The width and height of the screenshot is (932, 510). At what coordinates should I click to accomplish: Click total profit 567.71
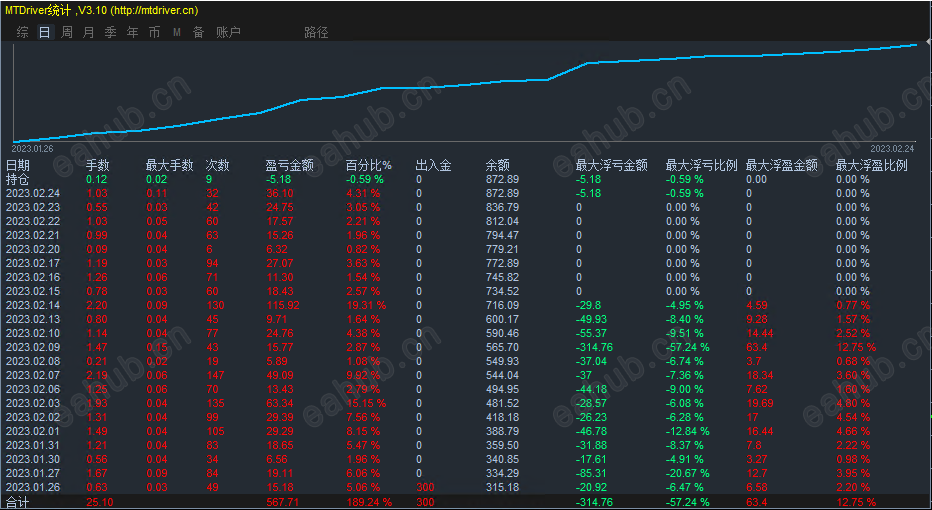(283, 502)
